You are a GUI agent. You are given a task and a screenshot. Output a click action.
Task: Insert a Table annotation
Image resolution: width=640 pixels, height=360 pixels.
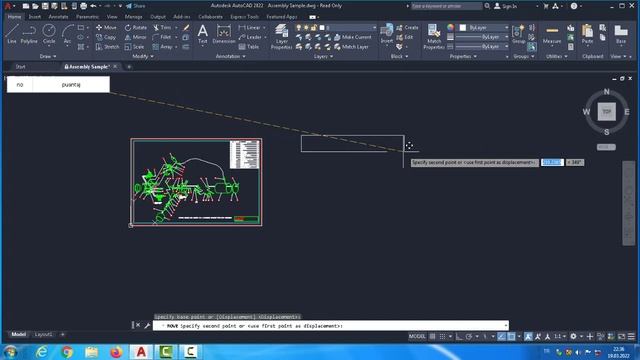point(249,47)
